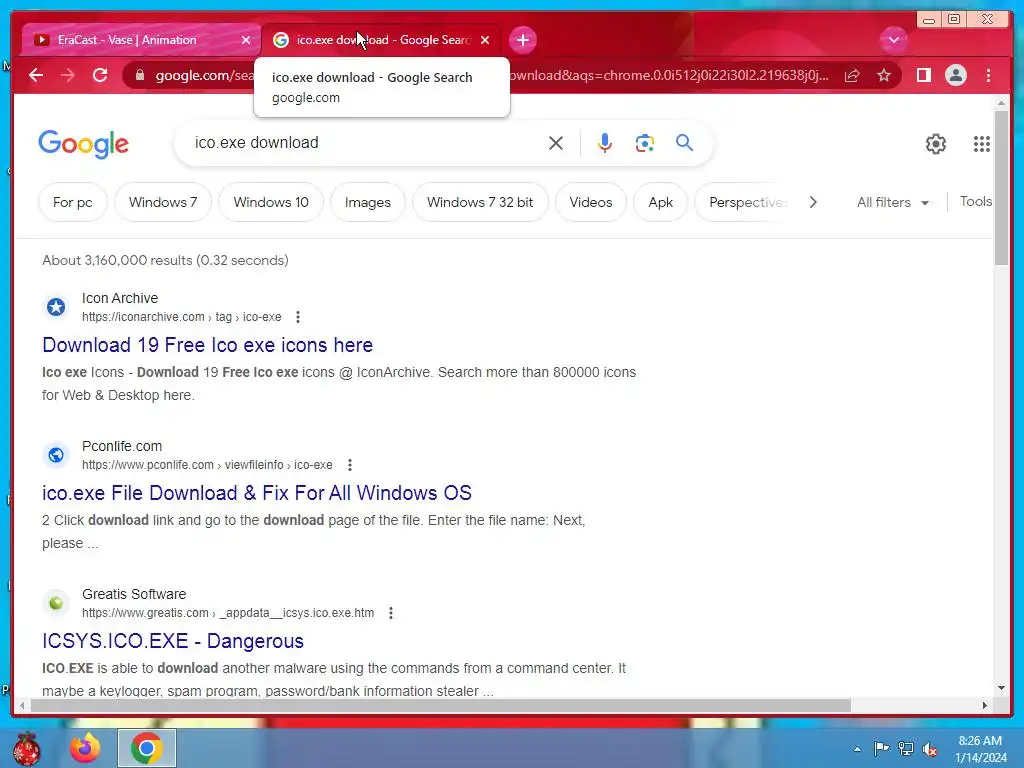Image resolution: width=1024 pixels, height=768 pixels.
Task: Click the iconarchive.com result URL
Action: pyautogui.click(x=182, y=317)
